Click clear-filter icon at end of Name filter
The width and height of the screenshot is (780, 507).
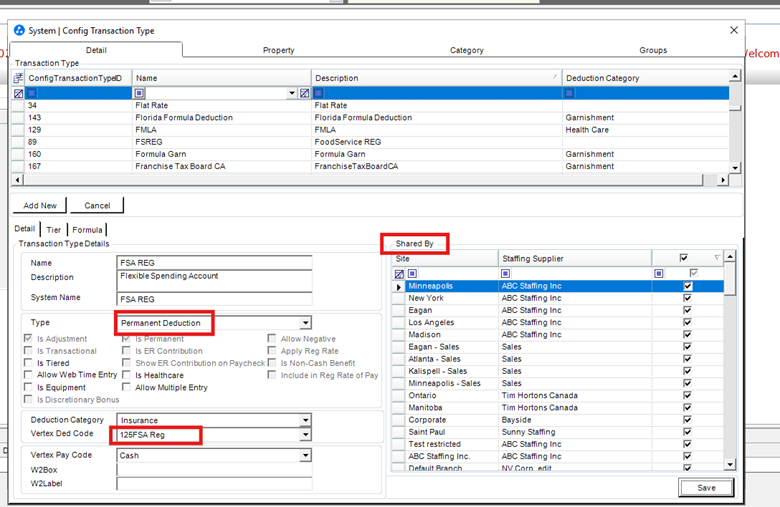304,93
